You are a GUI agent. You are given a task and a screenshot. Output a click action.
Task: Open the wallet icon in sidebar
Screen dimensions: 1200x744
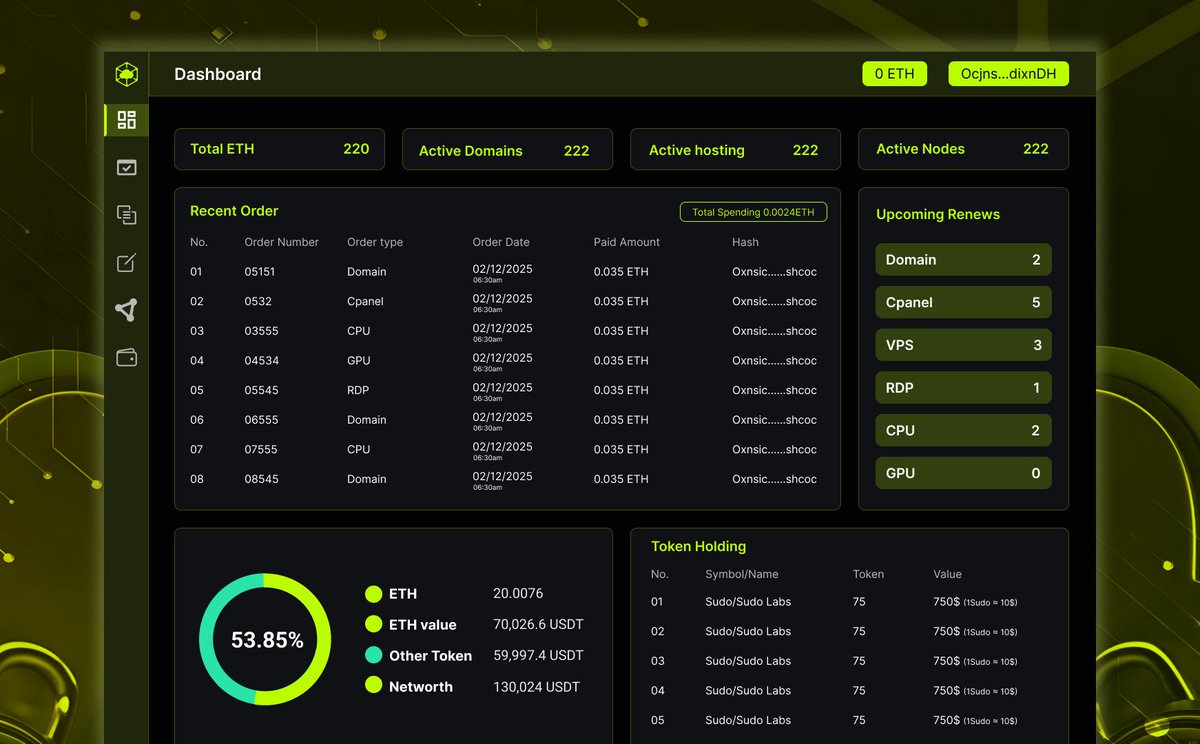click(x=126, y=357)
